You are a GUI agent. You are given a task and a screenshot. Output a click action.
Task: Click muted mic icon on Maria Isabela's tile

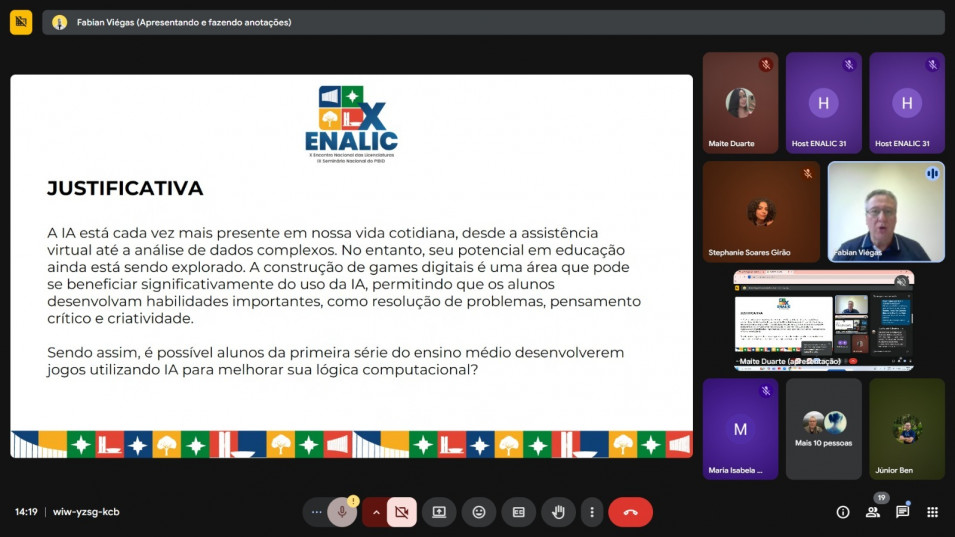766,391
